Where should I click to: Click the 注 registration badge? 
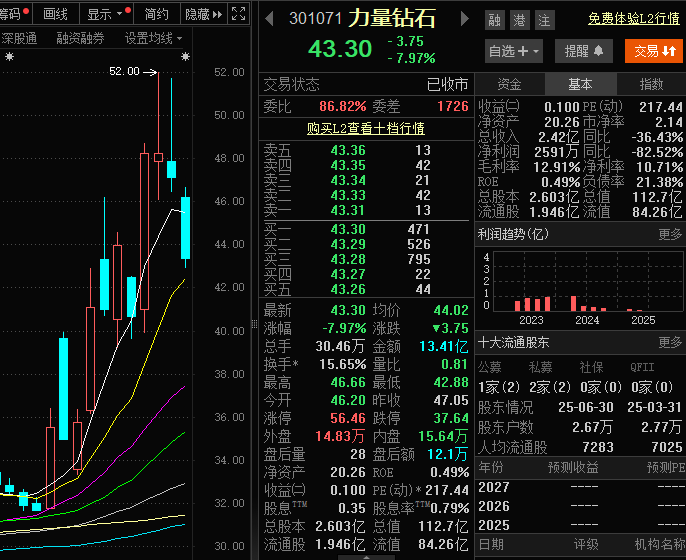545,20
